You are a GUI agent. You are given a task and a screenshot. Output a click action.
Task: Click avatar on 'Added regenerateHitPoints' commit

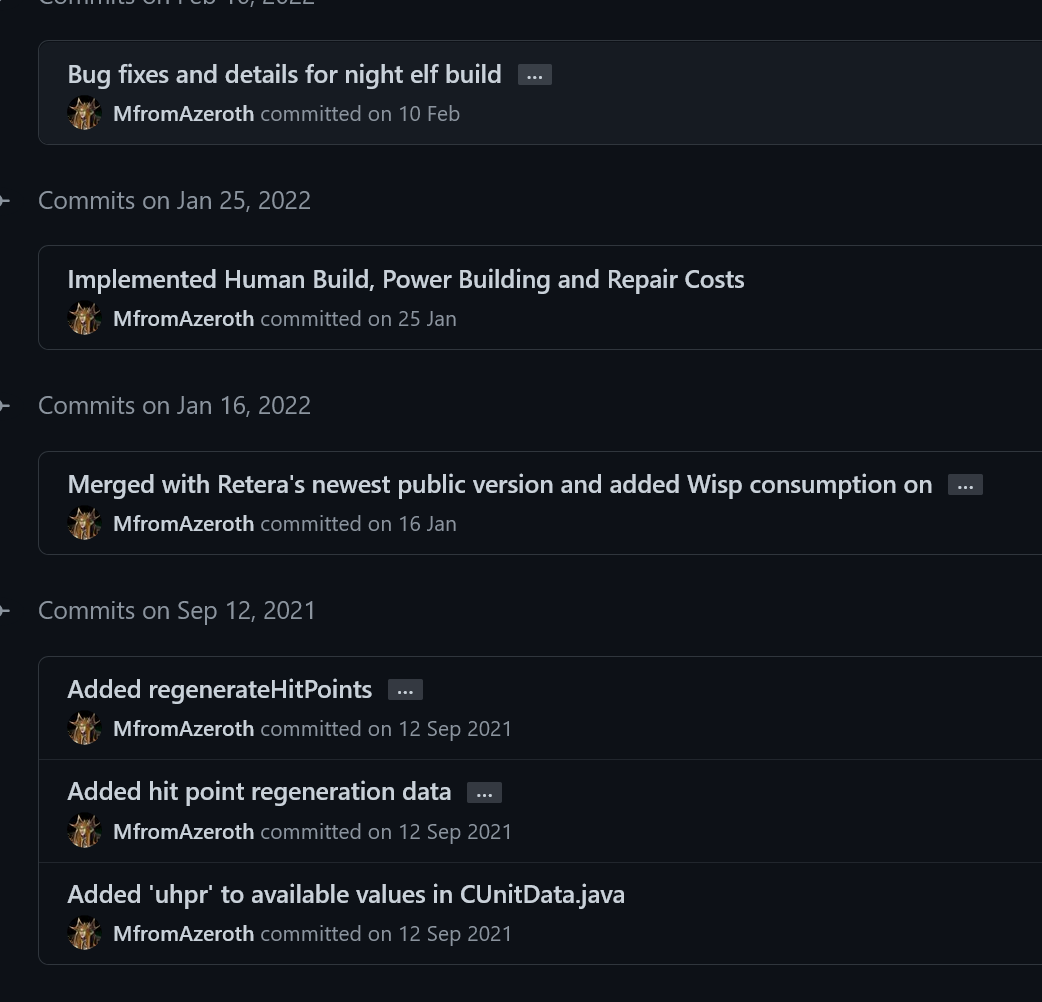[x=84, y=728]
